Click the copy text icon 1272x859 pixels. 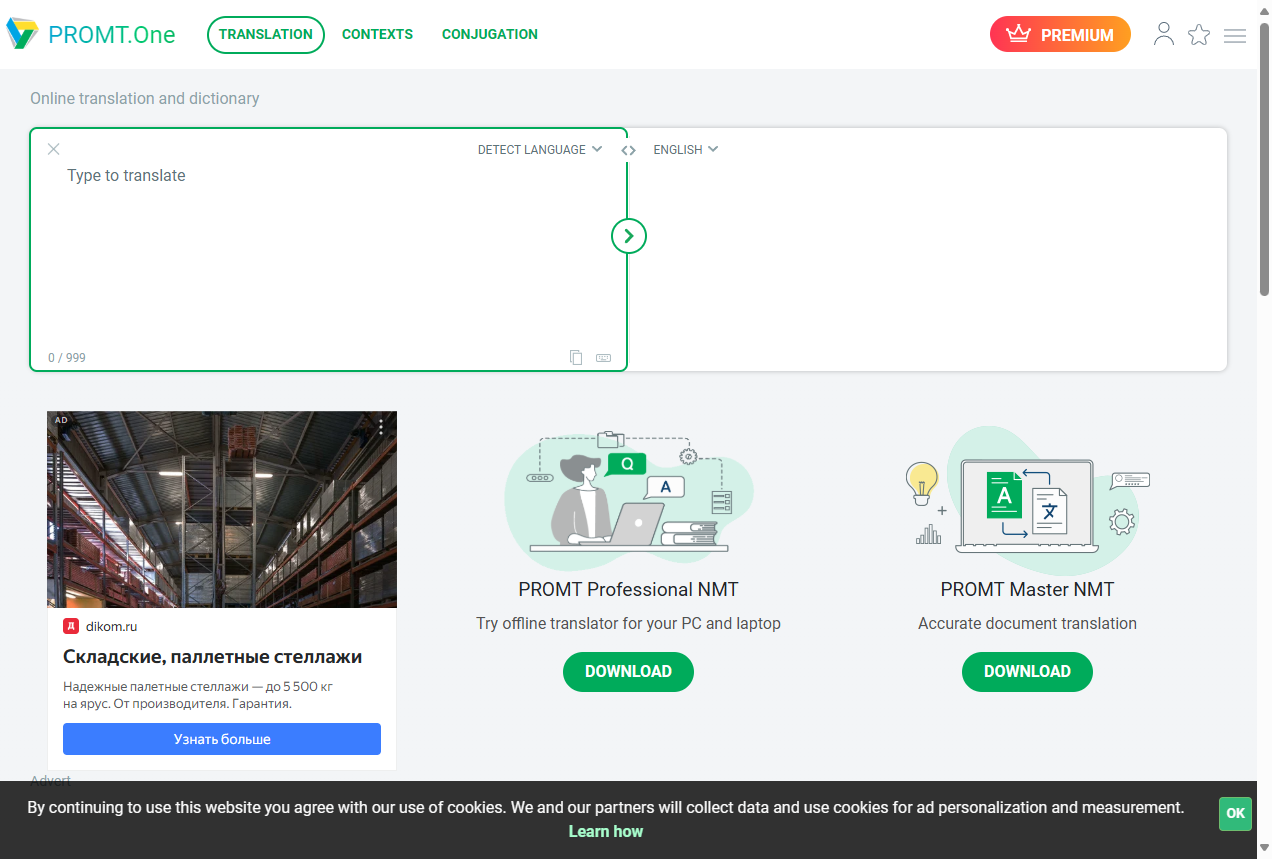[576, 357]
